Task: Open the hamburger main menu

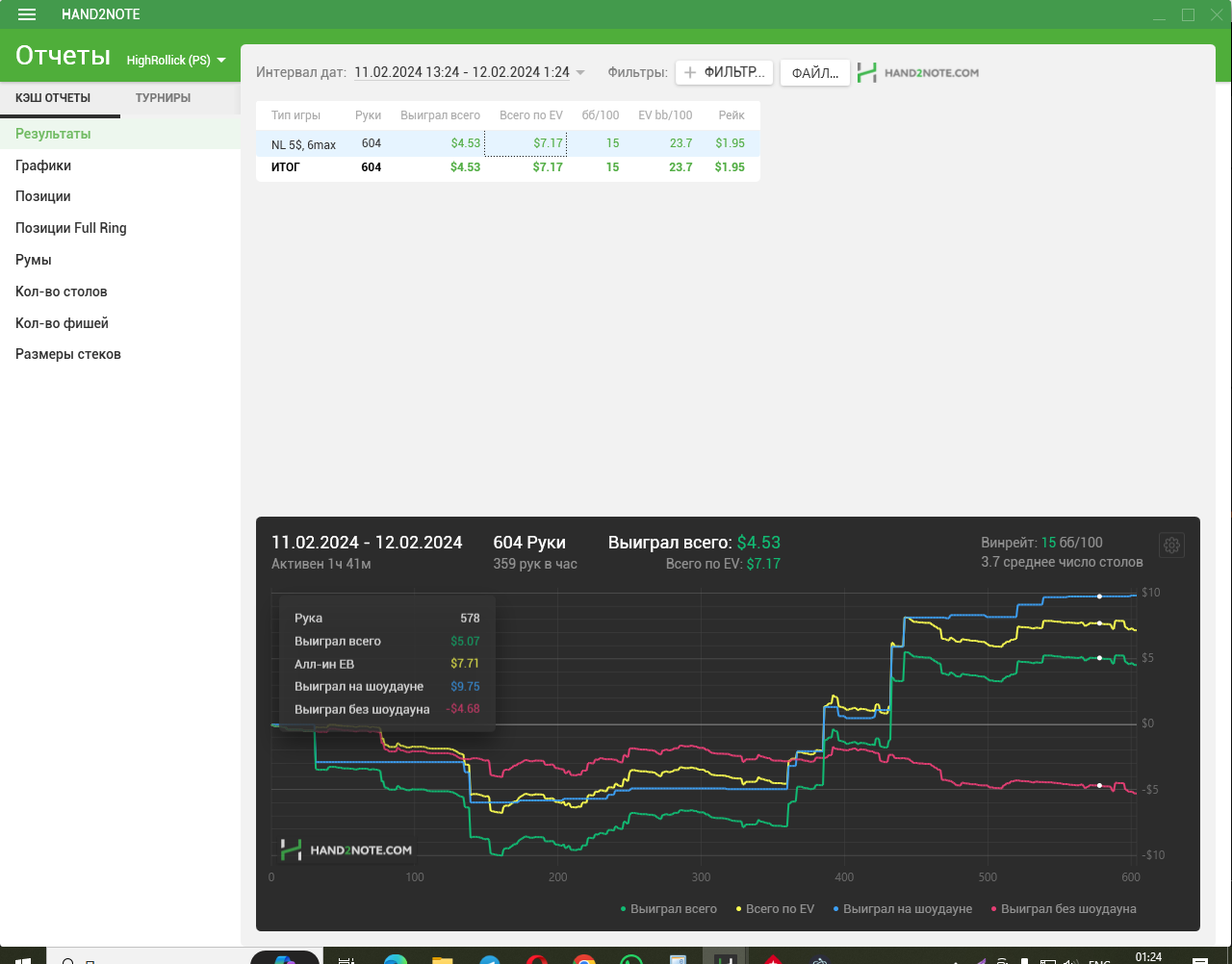Action: click(x=27, y=14)
